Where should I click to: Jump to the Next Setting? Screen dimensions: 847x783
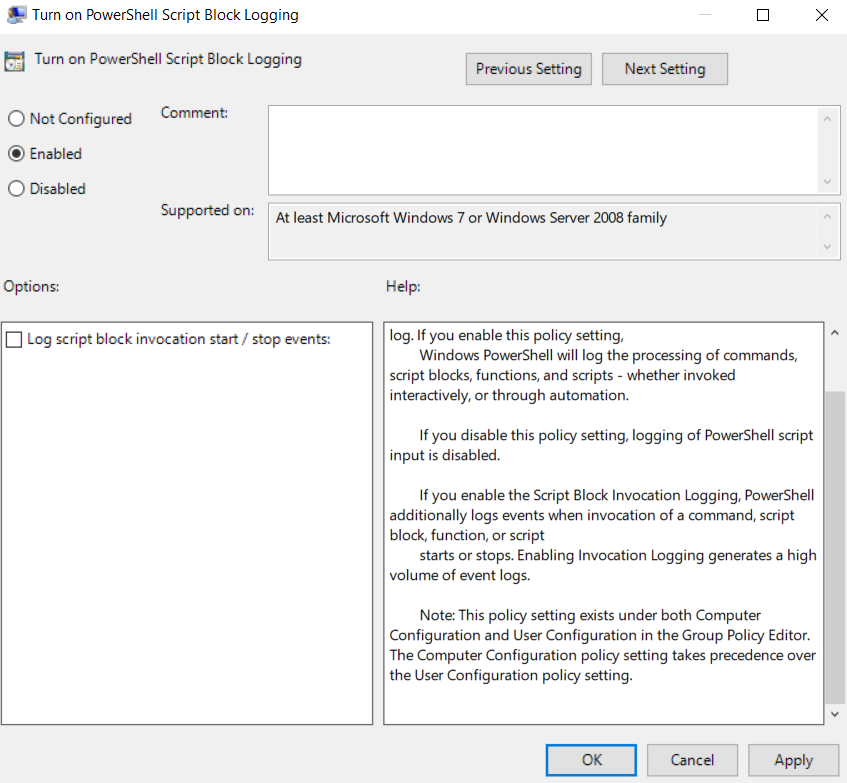[x=664, y=69]
